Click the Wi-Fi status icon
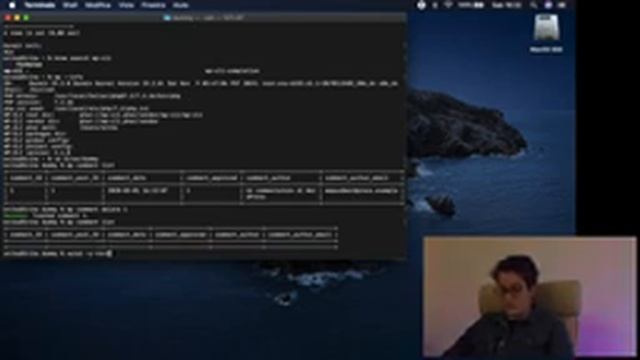This screenshot has width=640, height=360. [x=448, y=5]
